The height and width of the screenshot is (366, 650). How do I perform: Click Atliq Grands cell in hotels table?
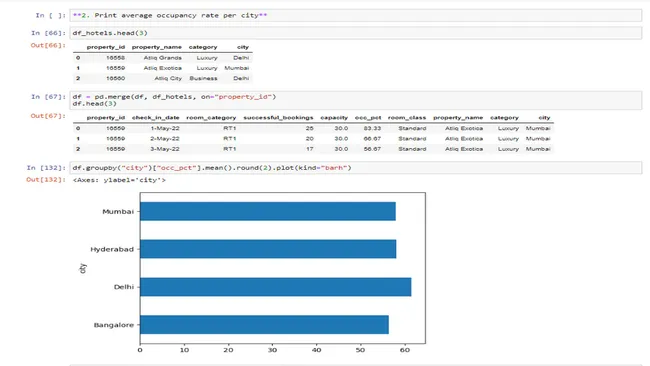[162, 58]
